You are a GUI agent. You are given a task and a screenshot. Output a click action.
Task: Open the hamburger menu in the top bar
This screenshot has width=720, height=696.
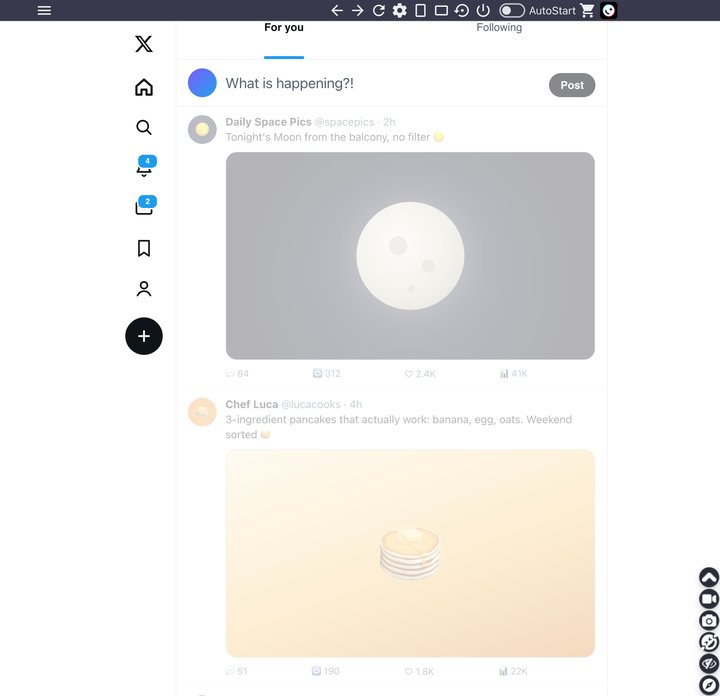click(44, 10)
